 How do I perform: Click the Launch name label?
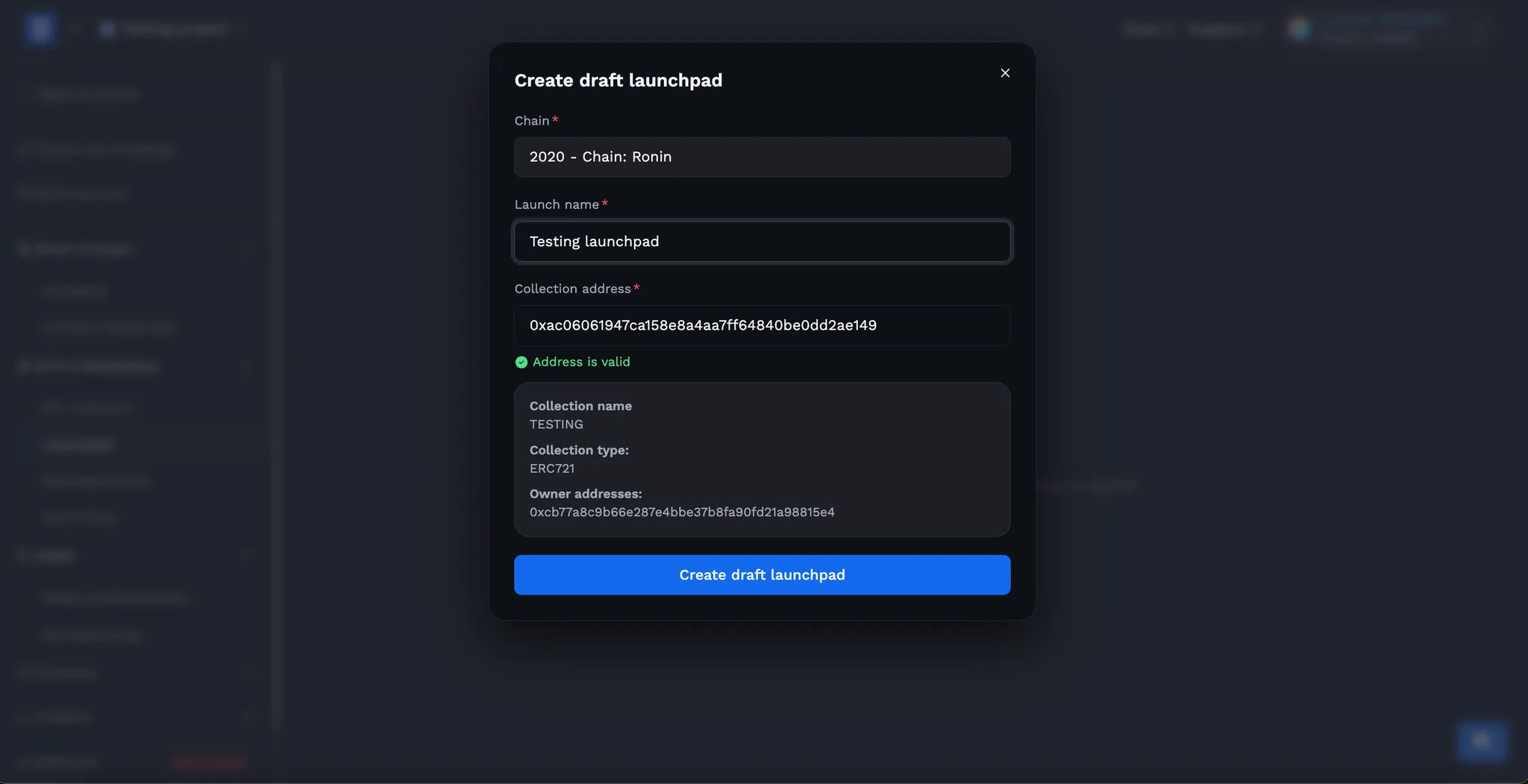(557, 204)
